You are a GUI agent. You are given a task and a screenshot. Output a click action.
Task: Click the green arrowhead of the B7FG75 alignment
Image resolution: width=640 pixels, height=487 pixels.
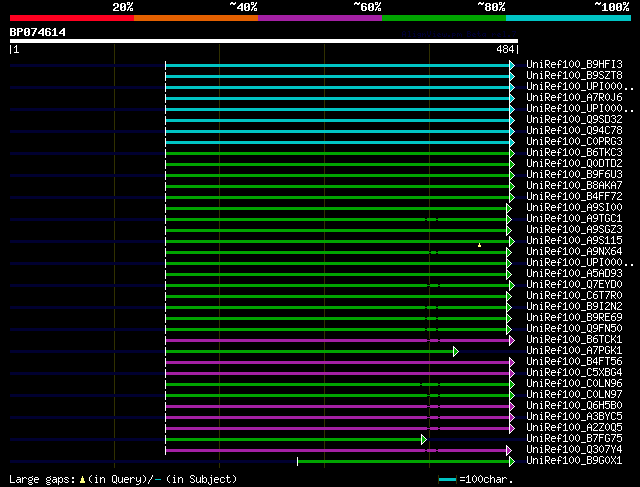click(x=424, y=439)
